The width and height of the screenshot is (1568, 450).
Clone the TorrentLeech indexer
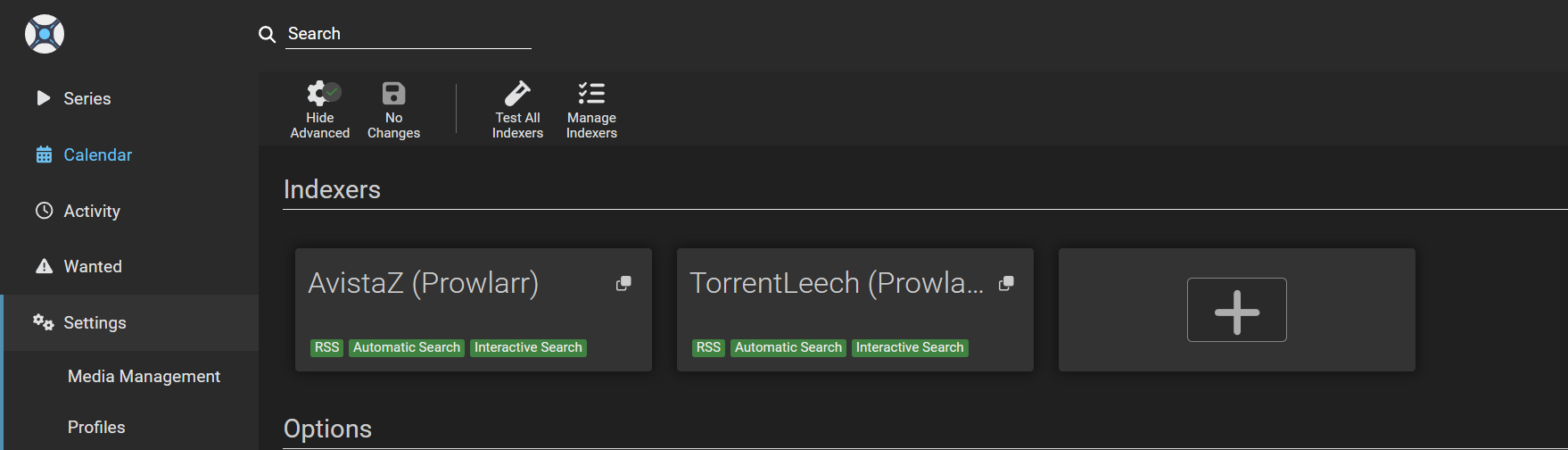pyautogui.click(x=1006, y=283)
